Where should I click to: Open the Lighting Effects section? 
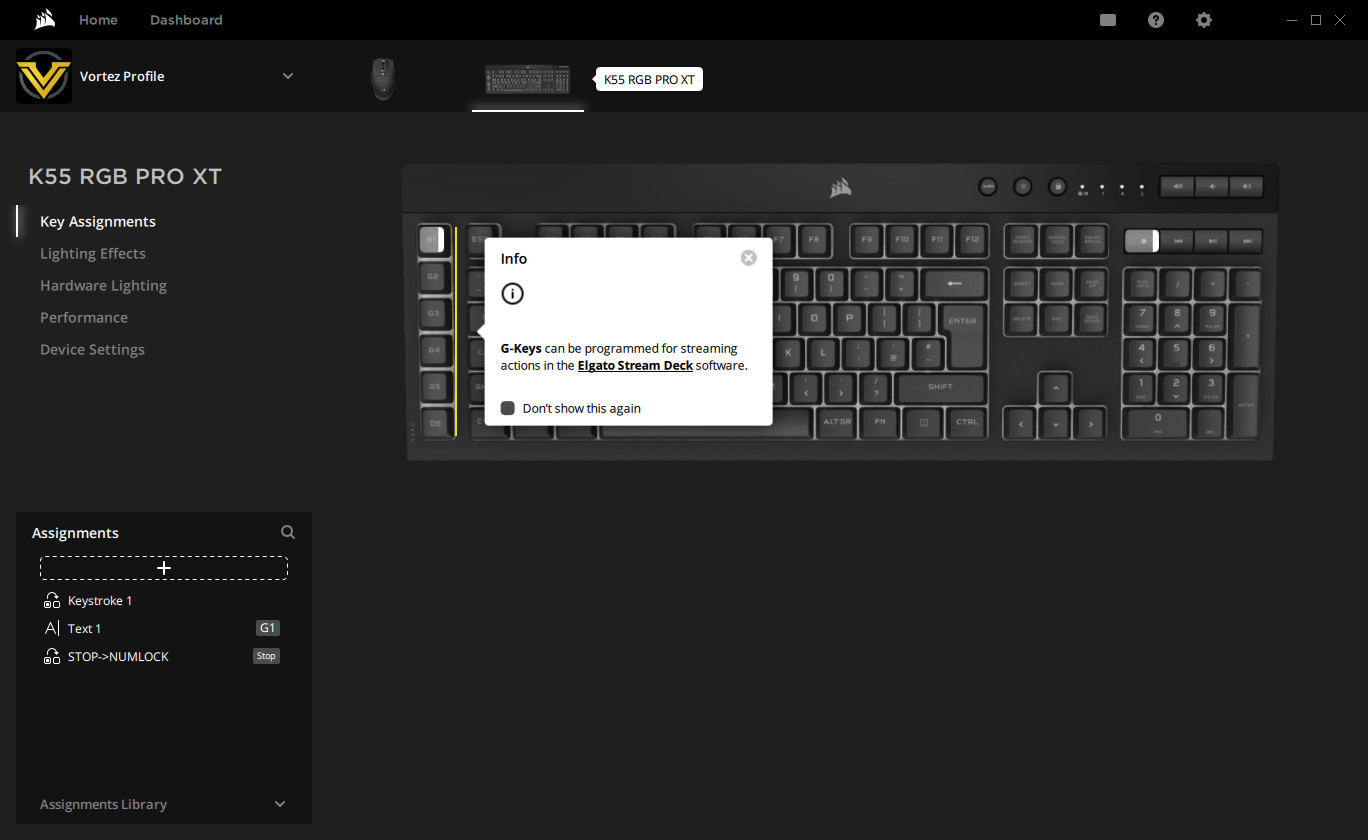pos(93,253)
